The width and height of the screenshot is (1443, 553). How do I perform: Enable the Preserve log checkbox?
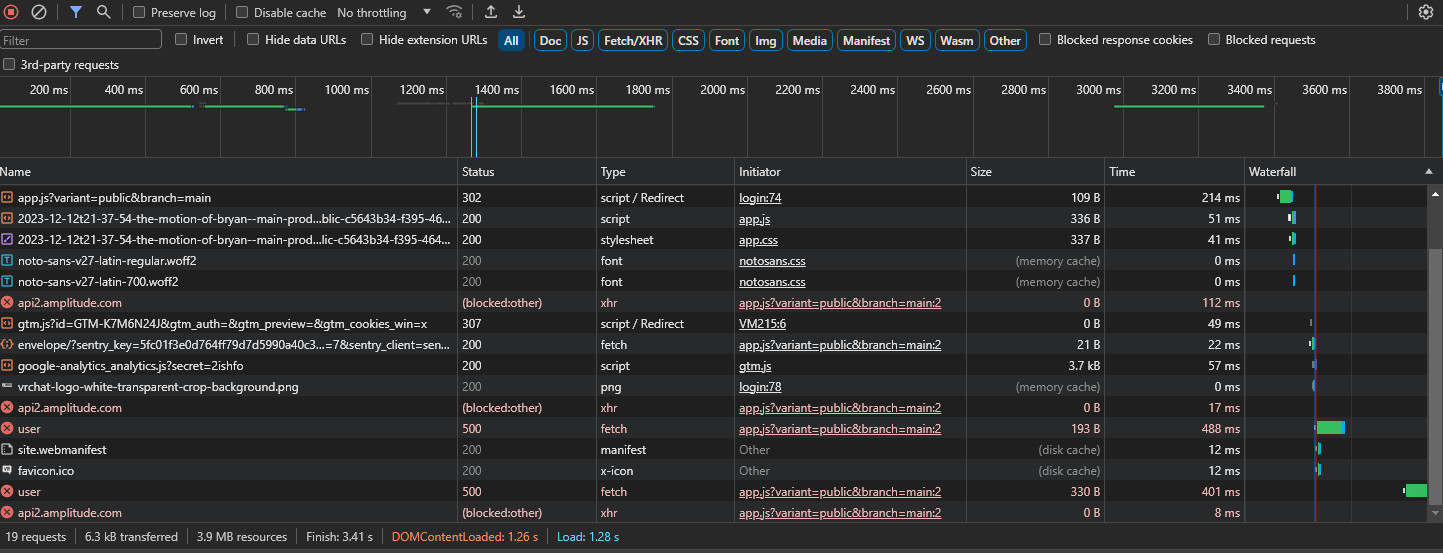coord(139,13)
